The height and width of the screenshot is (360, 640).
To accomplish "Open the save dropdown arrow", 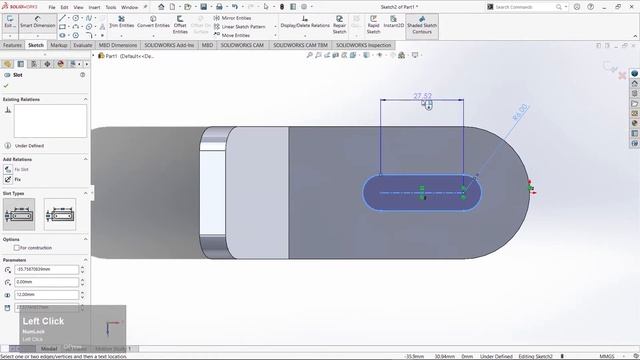I will point(211,7).
